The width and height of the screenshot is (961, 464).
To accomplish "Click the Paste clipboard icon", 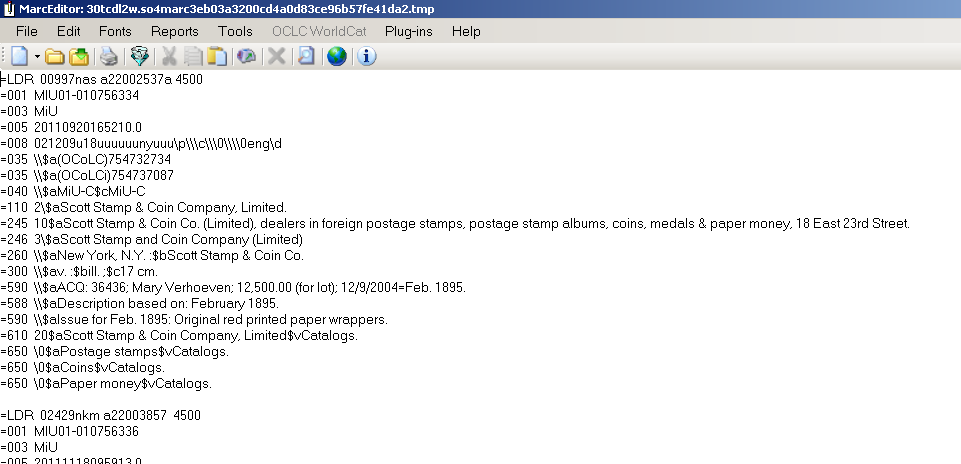I will (217, 56).
